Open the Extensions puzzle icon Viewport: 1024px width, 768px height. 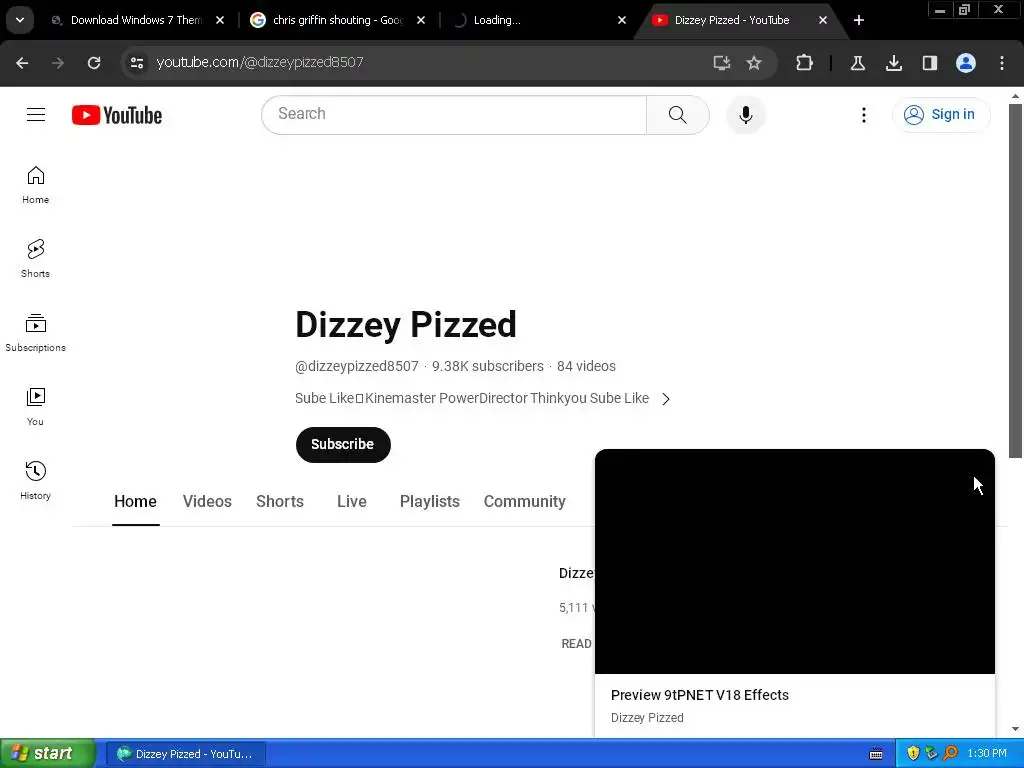[805, 63]
